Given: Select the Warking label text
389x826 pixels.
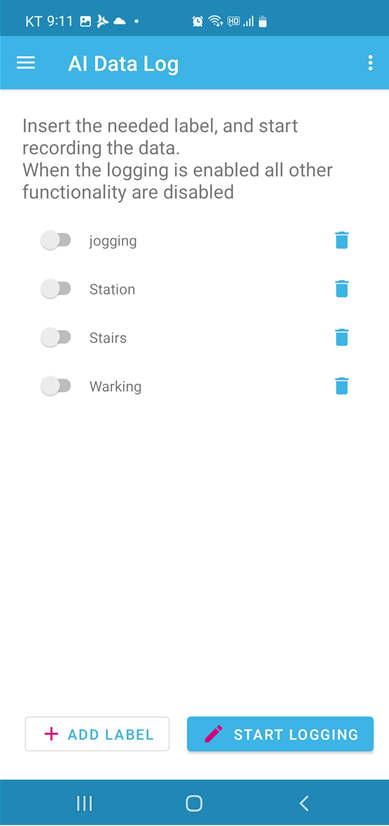Looking at the screenshot, I should 115,387.
